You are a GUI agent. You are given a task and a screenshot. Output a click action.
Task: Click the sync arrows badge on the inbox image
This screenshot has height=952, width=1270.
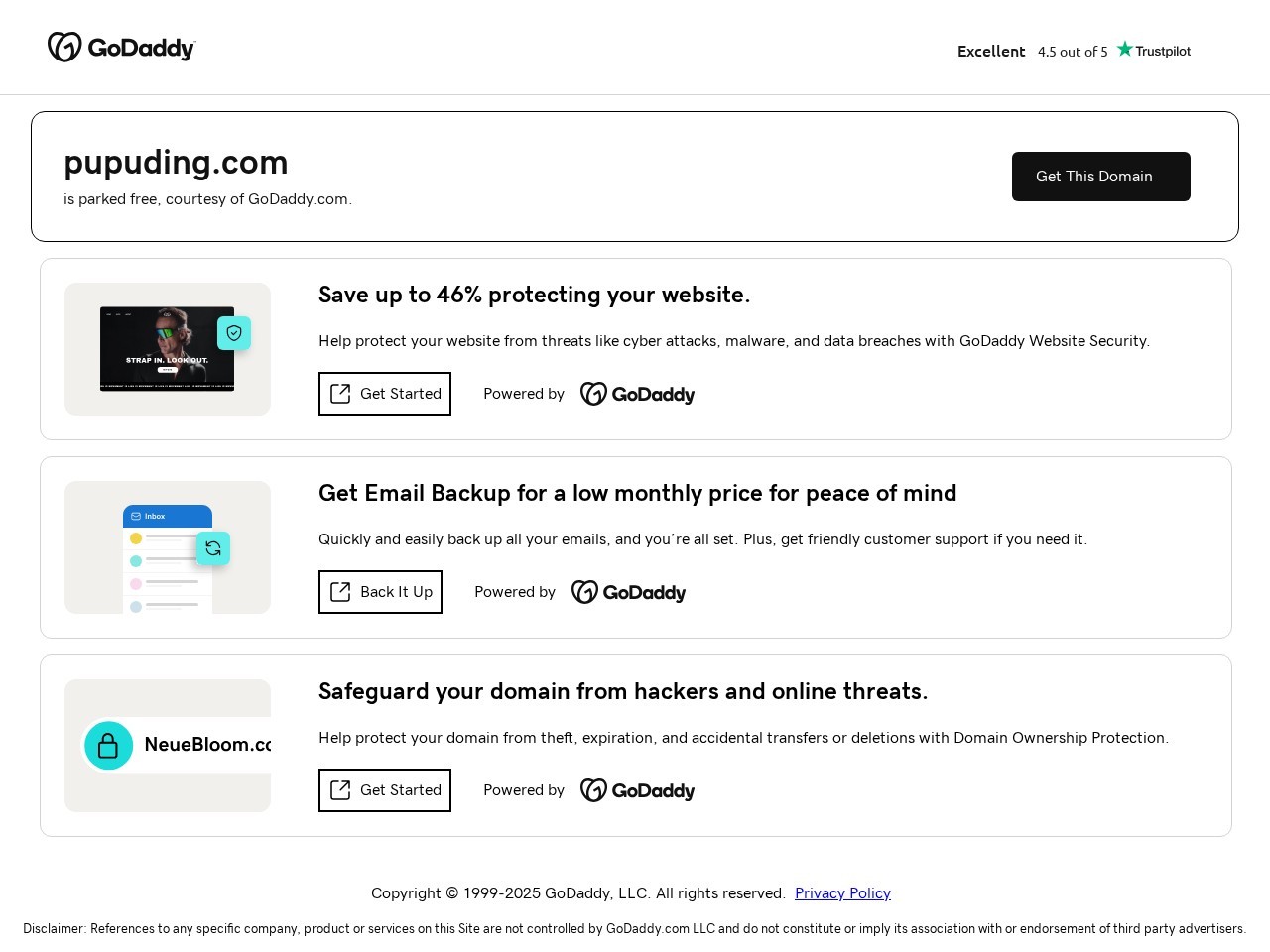tap(213, 548)
